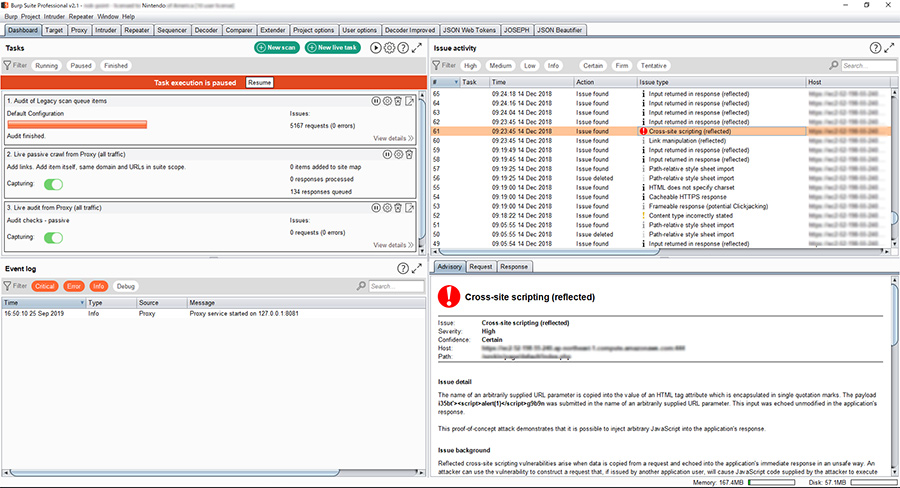Open Event log help icon

pos(403,269)
